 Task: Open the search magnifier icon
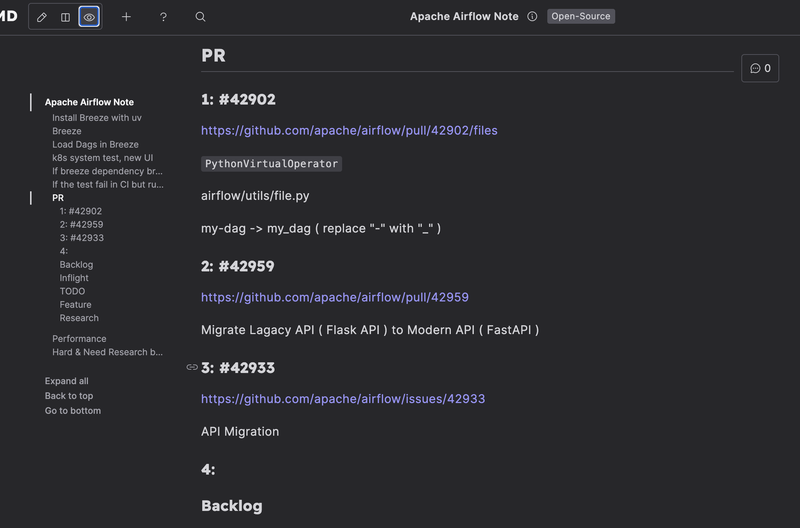tap(201, 17)
